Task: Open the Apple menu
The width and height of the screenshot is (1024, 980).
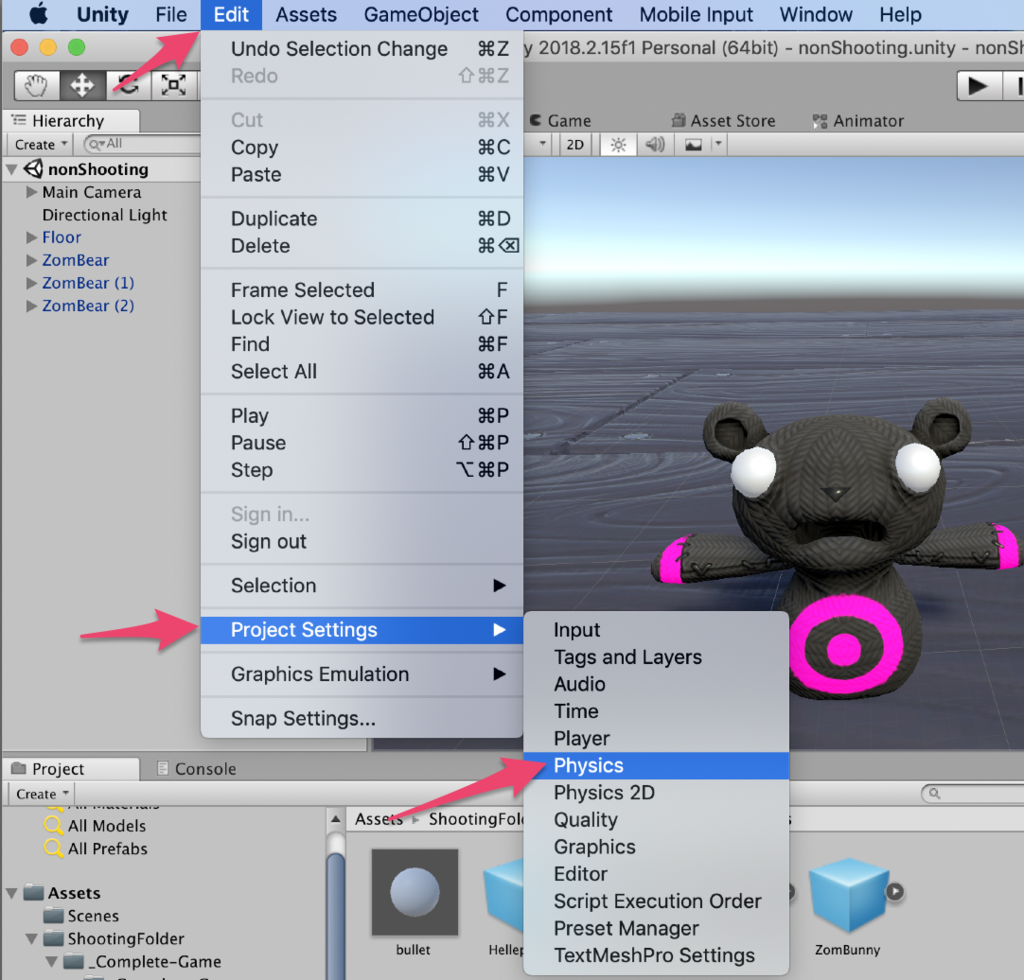Action: pos(39,14)
